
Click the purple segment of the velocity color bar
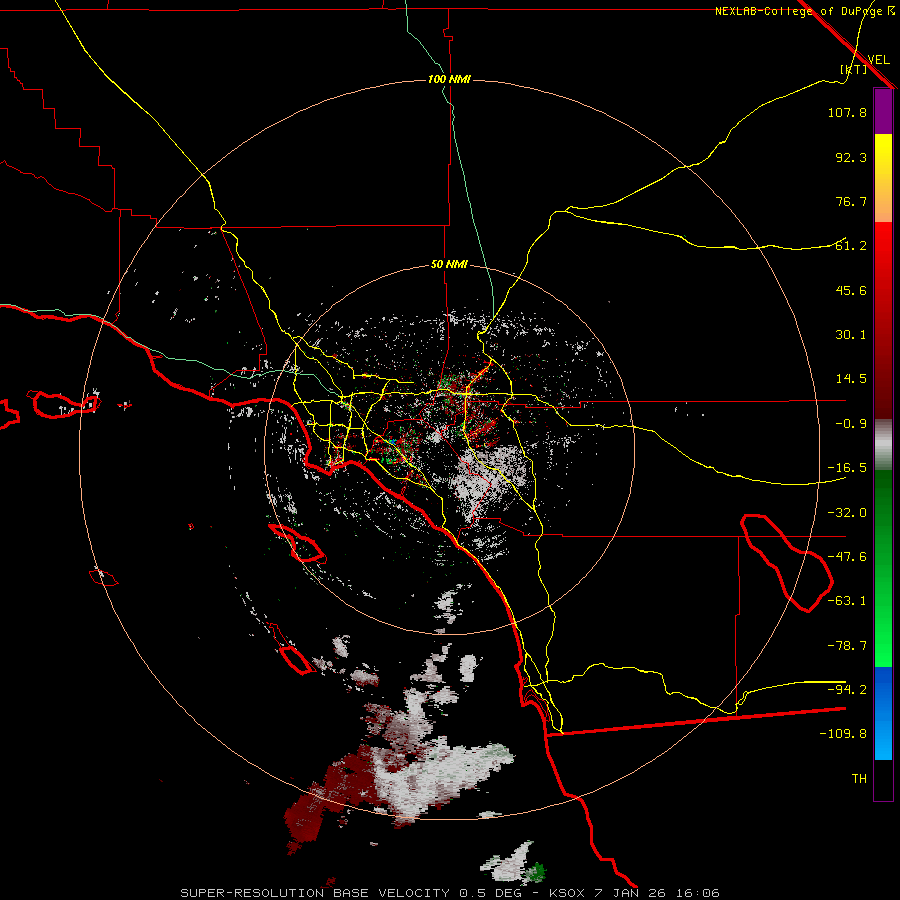point(883,111)
